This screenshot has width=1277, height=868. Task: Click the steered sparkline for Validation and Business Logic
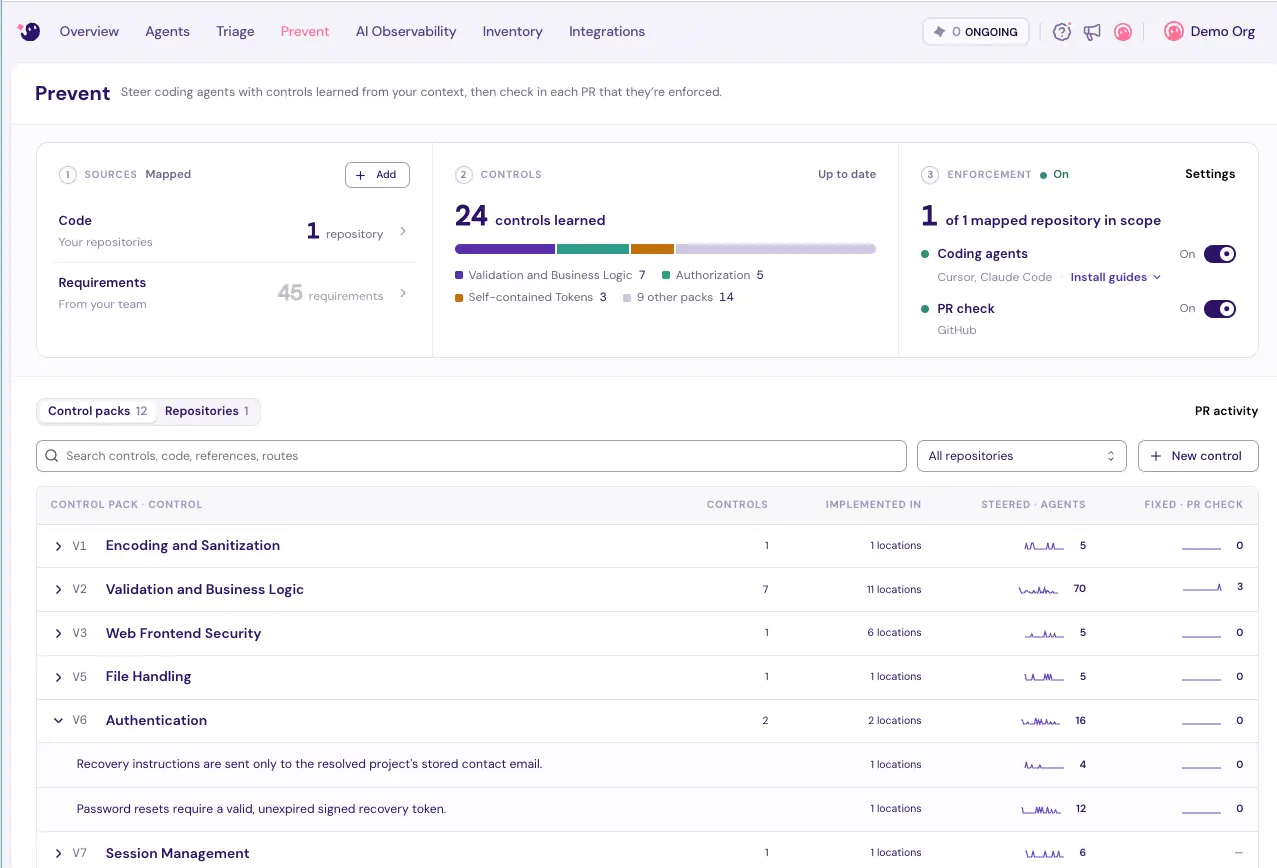pyautogui.click(x=1038, y=590)
